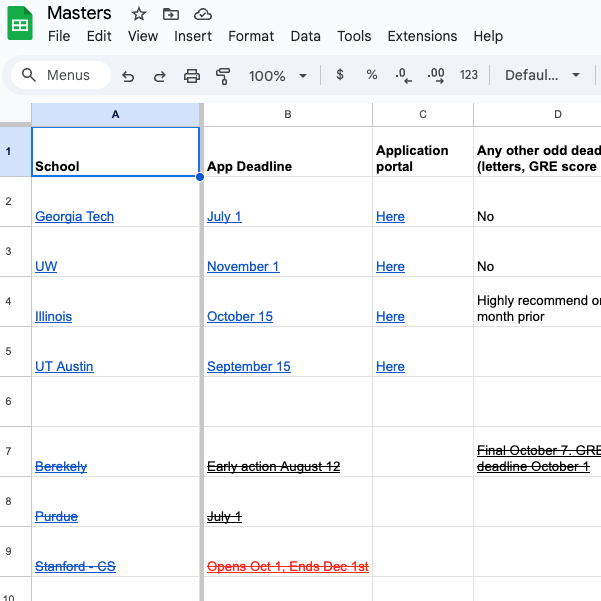
Task: Format as currency with dollar sign
Action: 340,75
